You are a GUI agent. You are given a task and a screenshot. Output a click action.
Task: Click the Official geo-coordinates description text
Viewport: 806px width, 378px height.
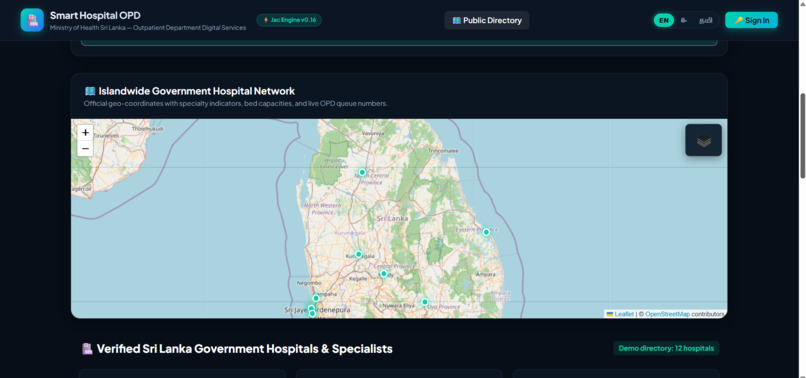pos(236,103)
